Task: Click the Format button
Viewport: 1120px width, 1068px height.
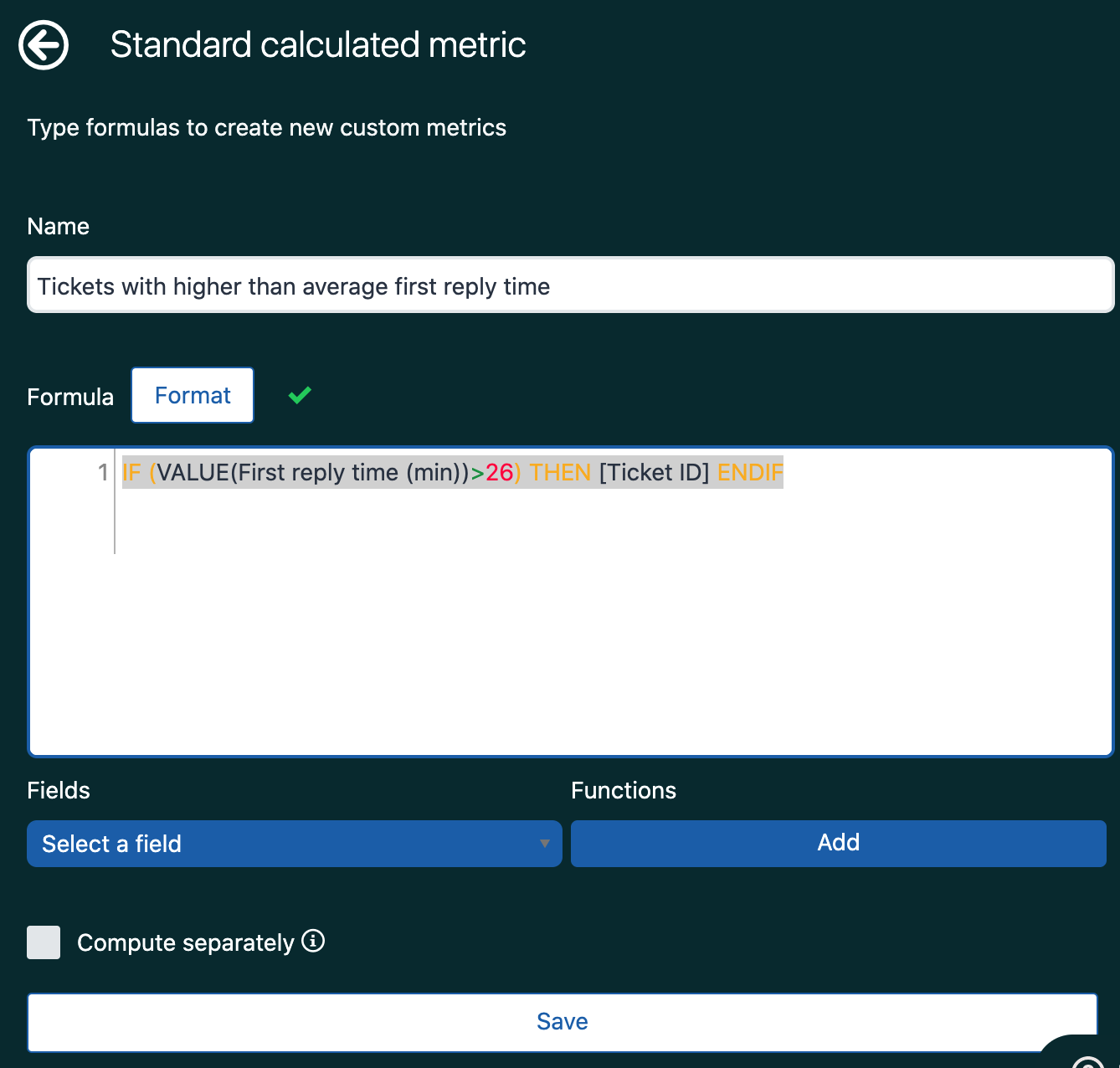Action: [193, 395]
